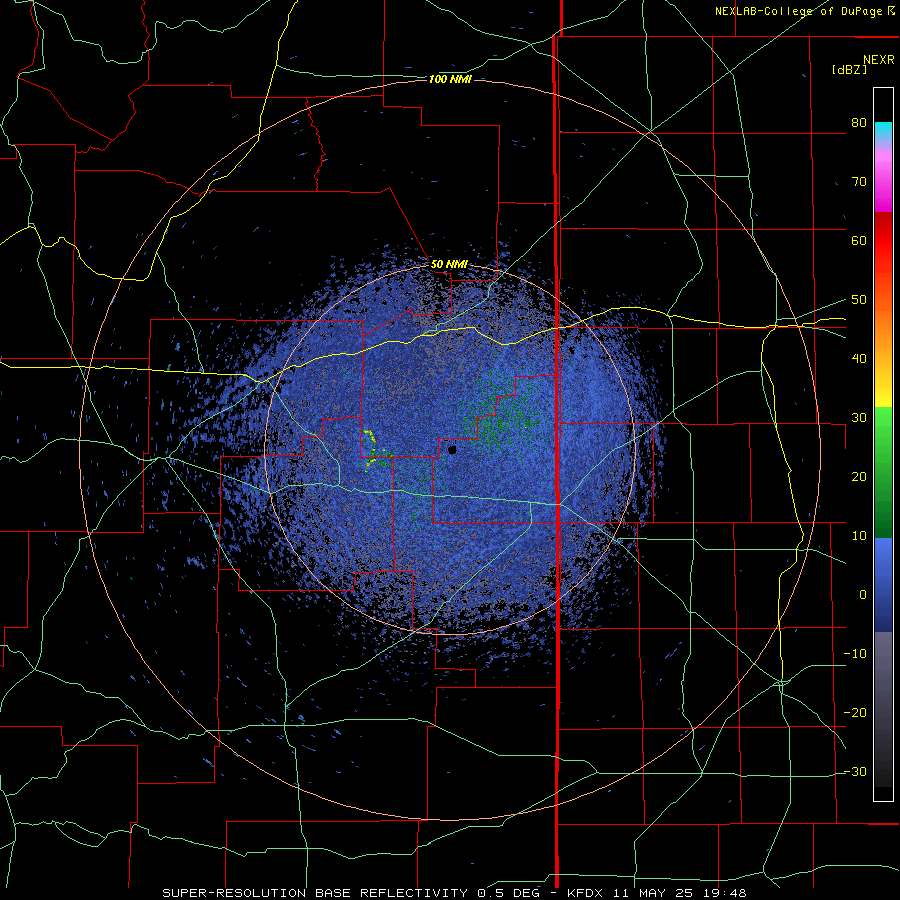Click the 50 value on the dBZ scale
Screen dimensions: 900x900
coord(859,300)
